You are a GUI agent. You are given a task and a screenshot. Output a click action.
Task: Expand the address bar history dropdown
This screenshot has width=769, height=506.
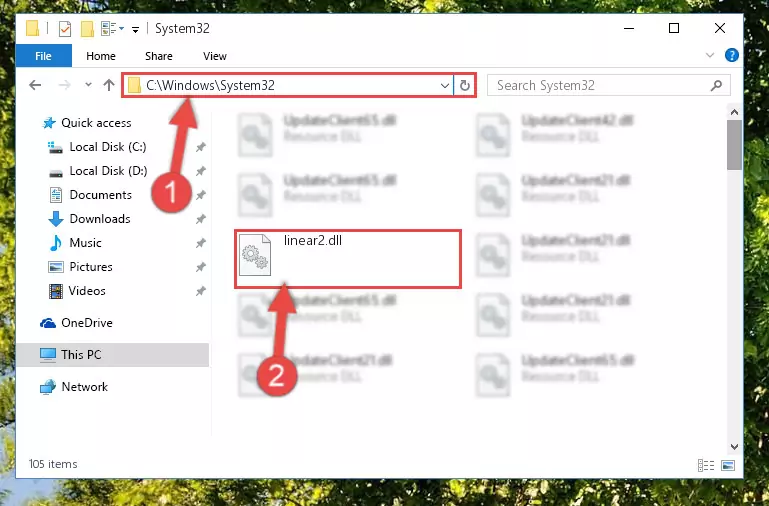click(445, 86)
